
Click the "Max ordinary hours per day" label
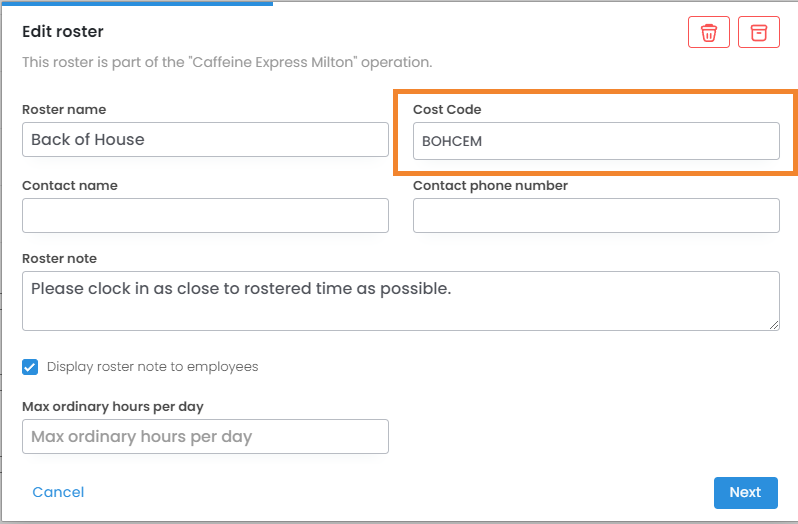click(x=113, y=406)
